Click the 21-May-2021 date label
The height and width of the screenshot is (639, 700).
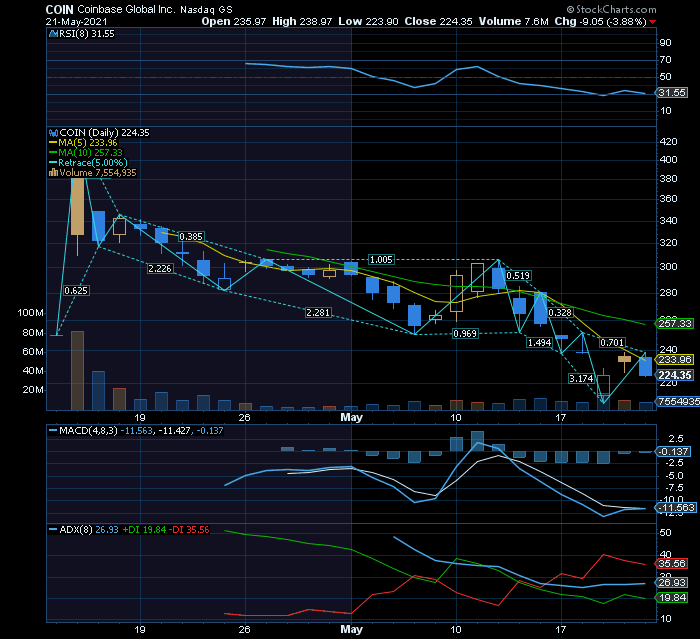[76, 21]
